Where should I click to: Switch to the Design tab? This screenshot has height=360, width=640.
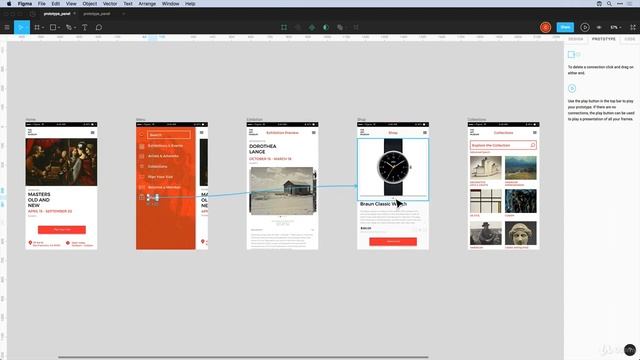click(576, 39)
